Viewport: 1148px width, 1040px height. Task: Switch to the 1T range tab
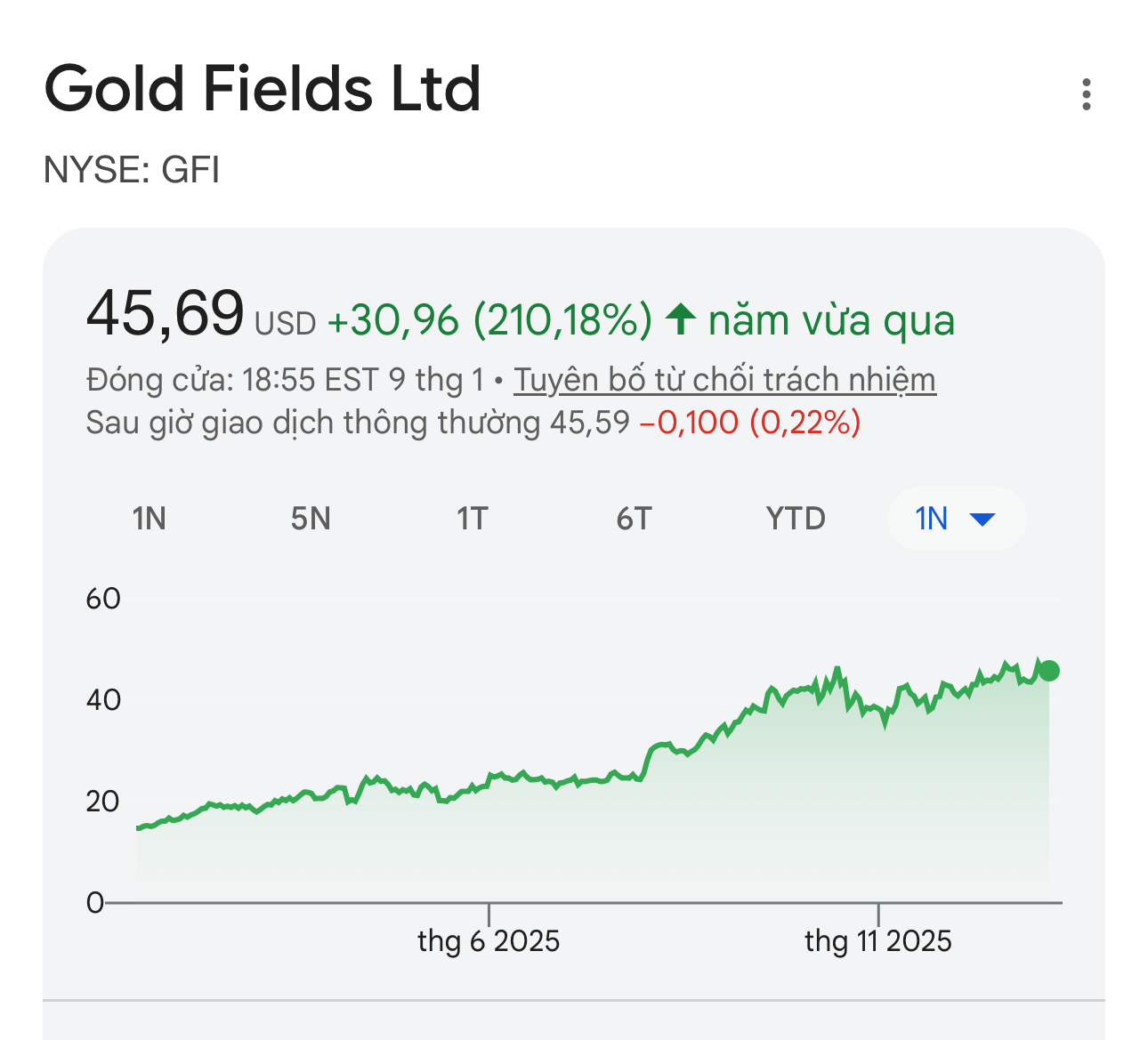(x=472, y=519)
